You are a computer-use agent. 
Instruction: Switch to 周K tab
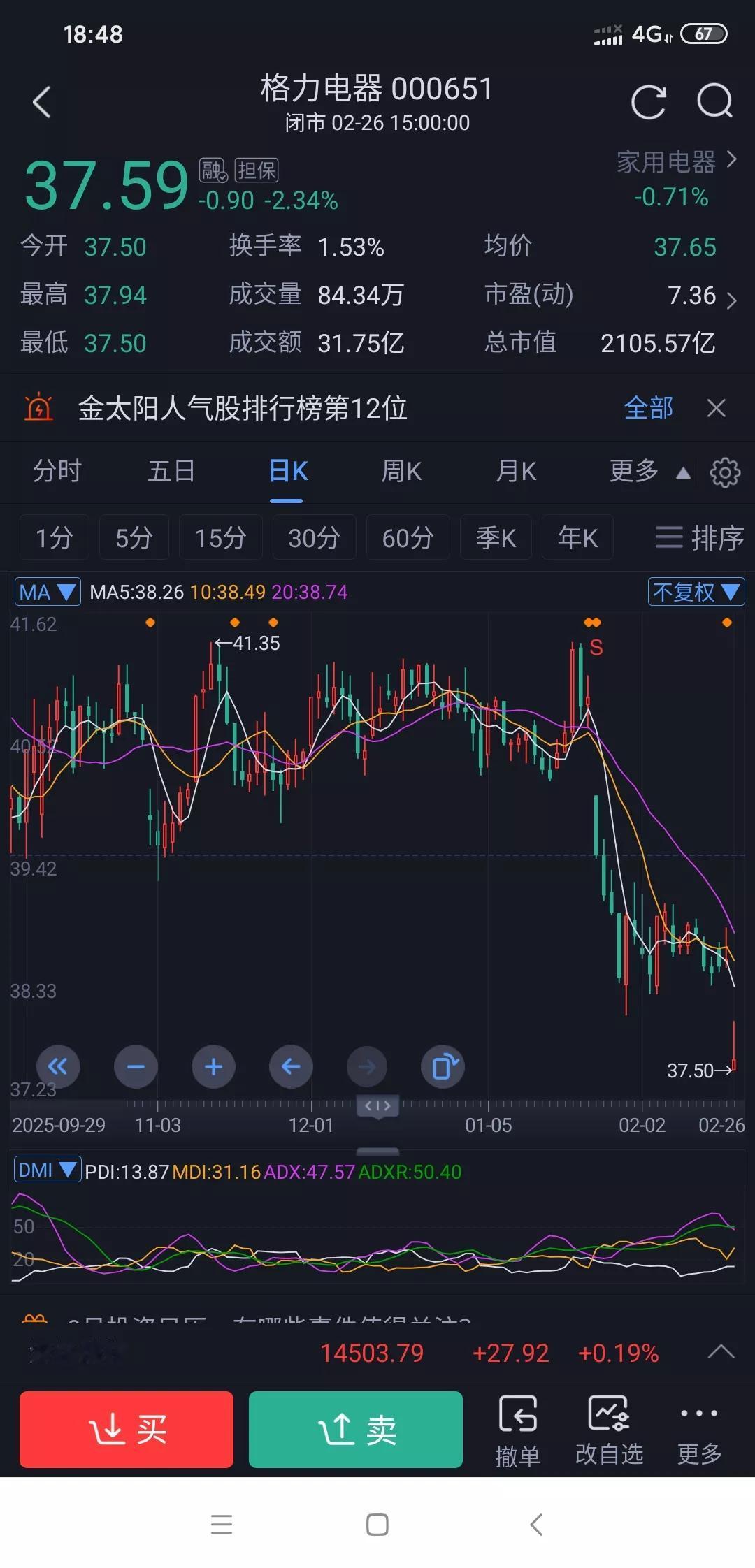pos(401,472)
